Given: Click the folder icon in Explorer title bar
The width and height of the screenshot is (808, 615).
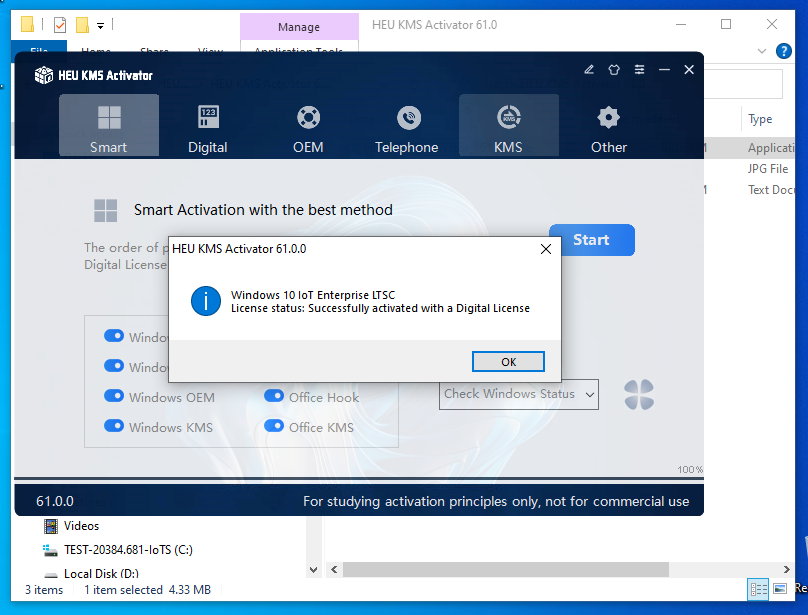Looking at the screenshot, I should 27,24.
